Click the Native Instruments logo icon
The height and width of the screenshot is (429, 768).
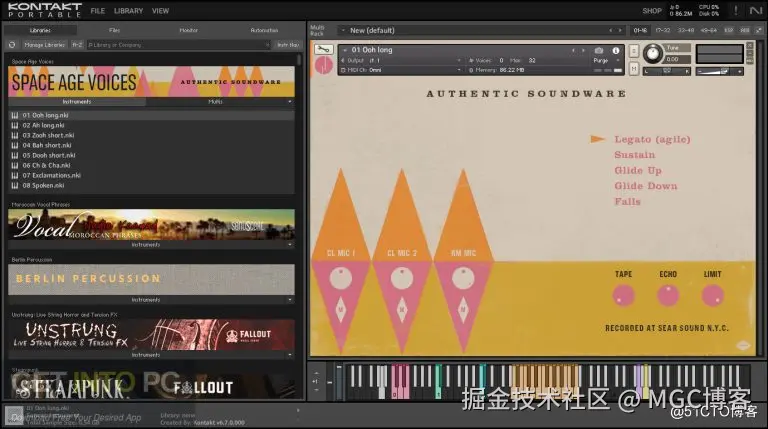[x=755, y=10]
